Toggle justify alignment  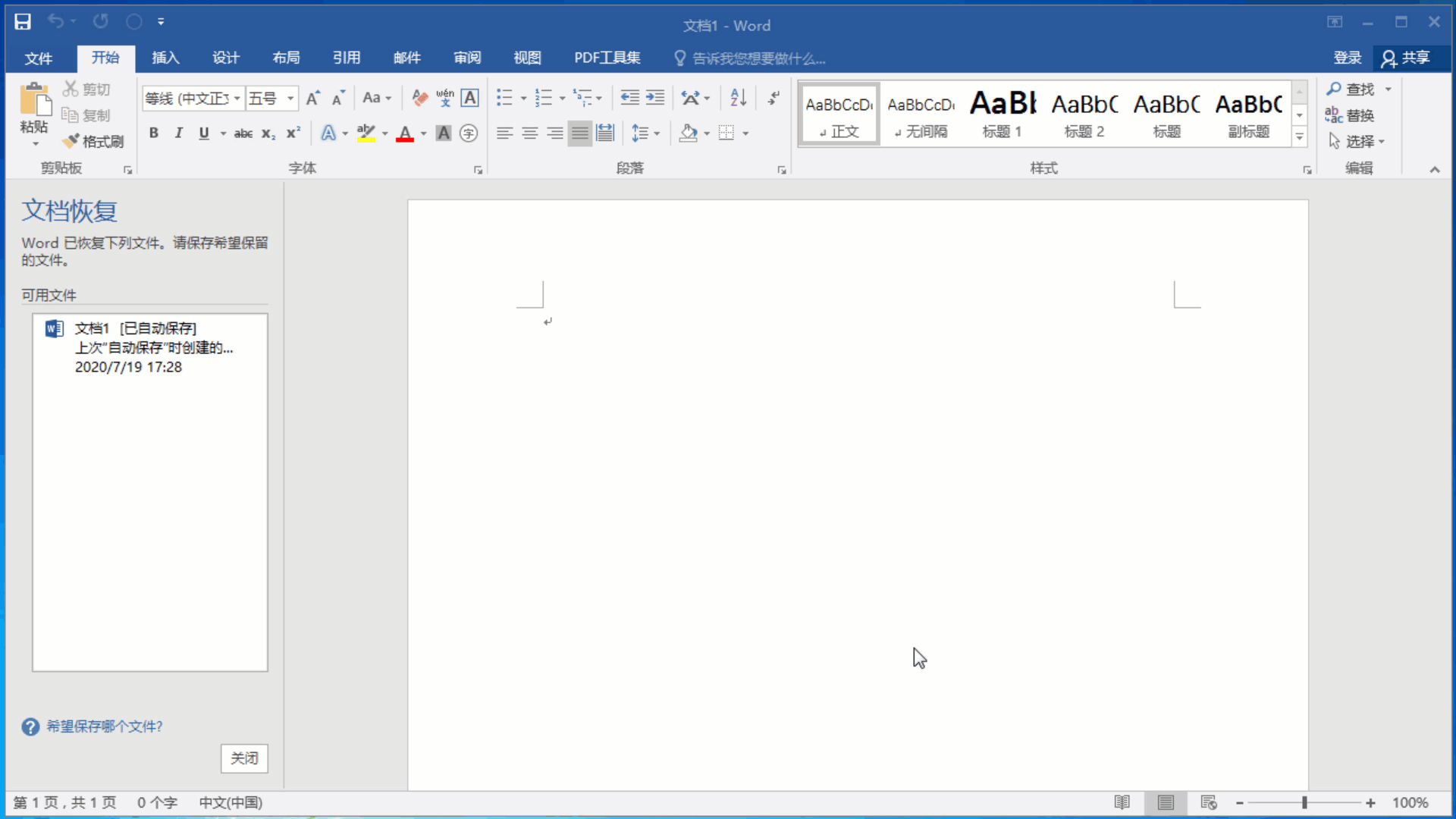click(x=579, y=133)
